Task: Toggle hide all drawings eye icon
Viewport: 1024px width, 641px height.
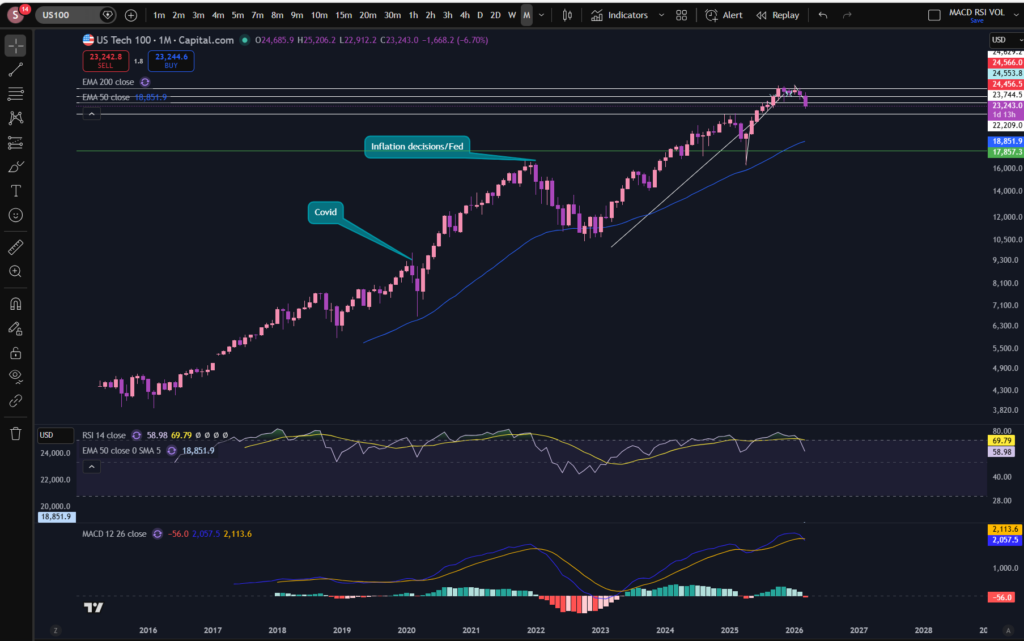Action: 16,377
